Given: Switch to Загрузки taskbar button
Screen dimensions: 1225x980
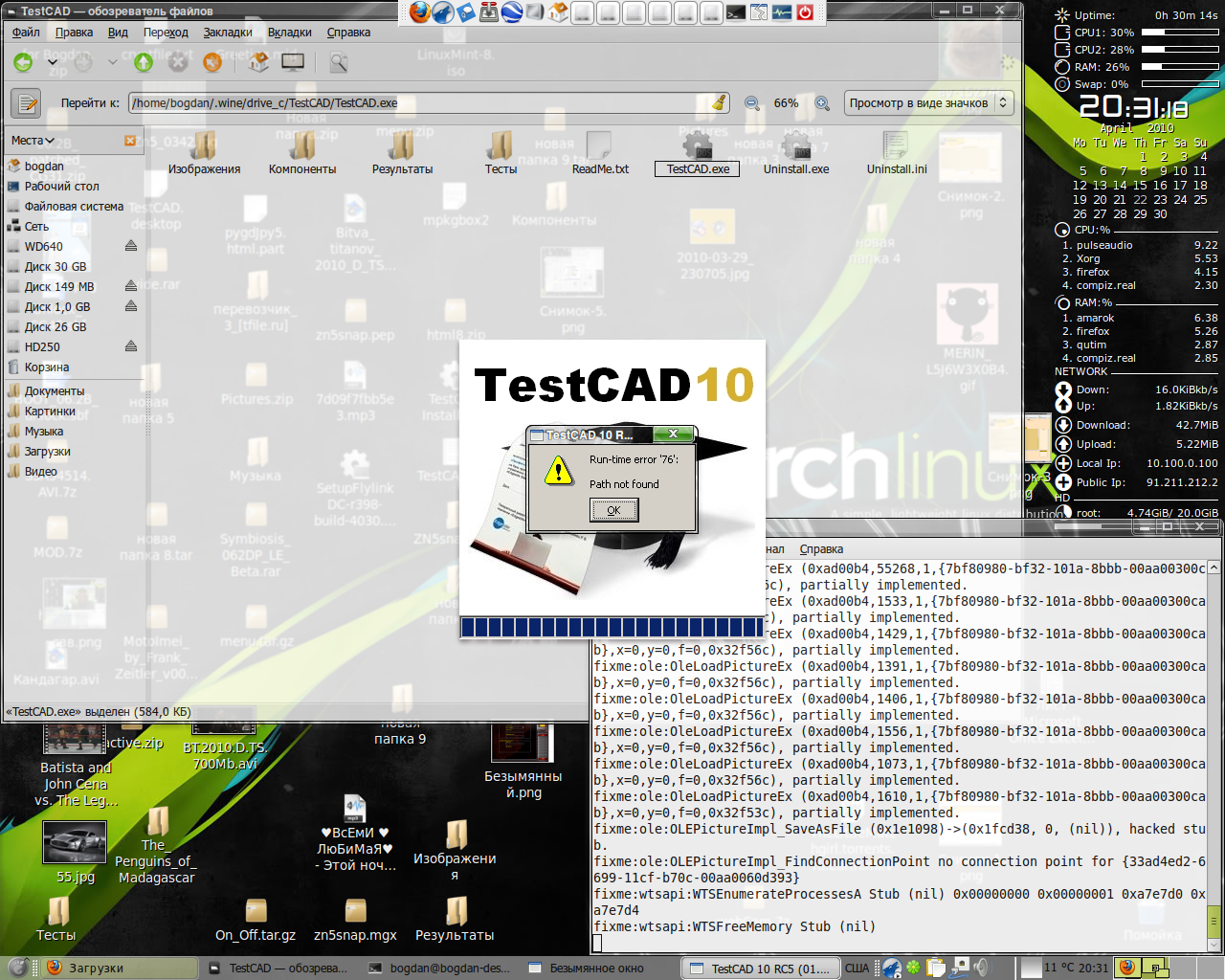Looking at the screenshot, I should click(120, 969).
